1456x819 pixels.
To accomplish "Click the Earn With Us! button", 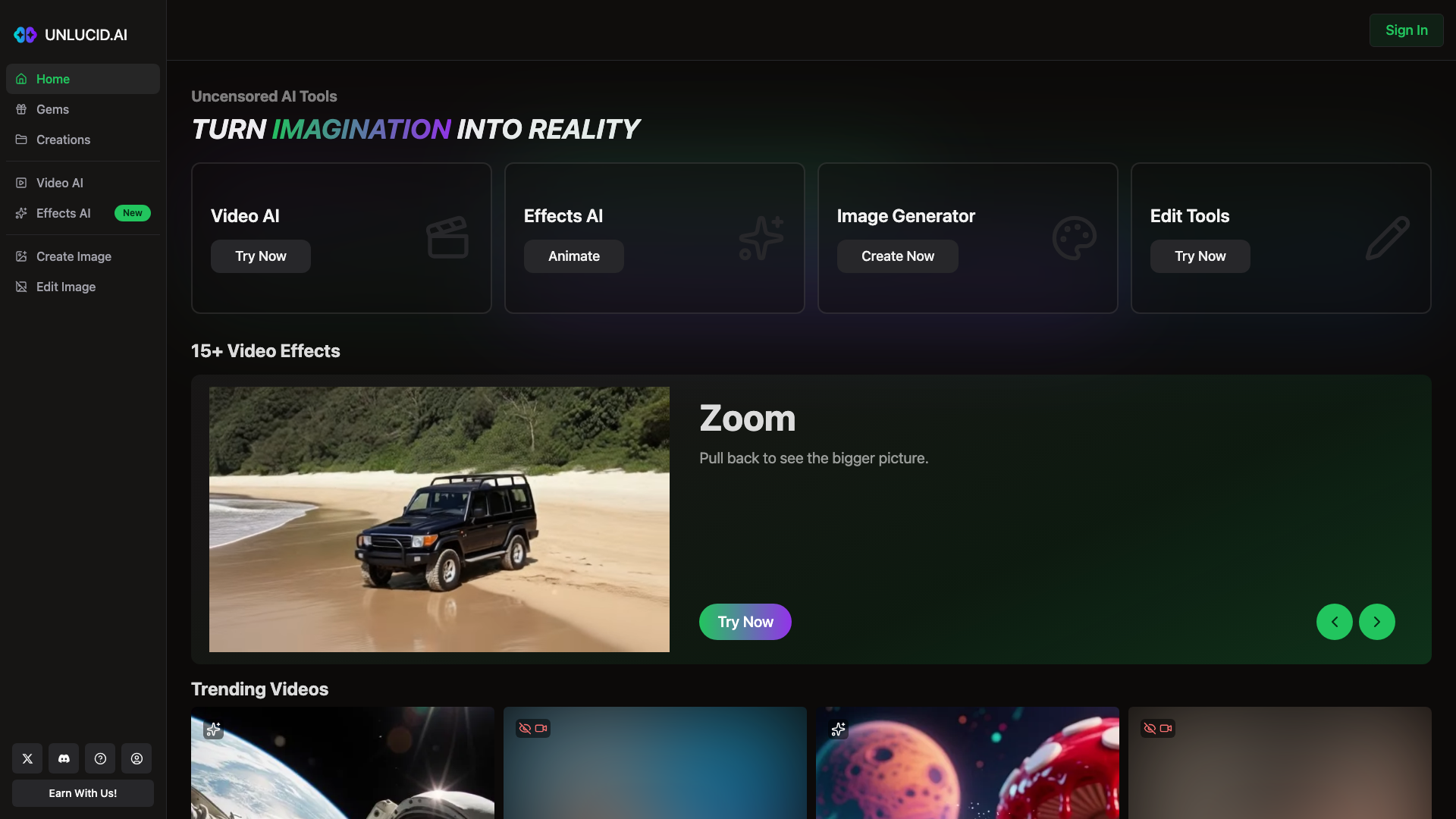I will 83,793.
